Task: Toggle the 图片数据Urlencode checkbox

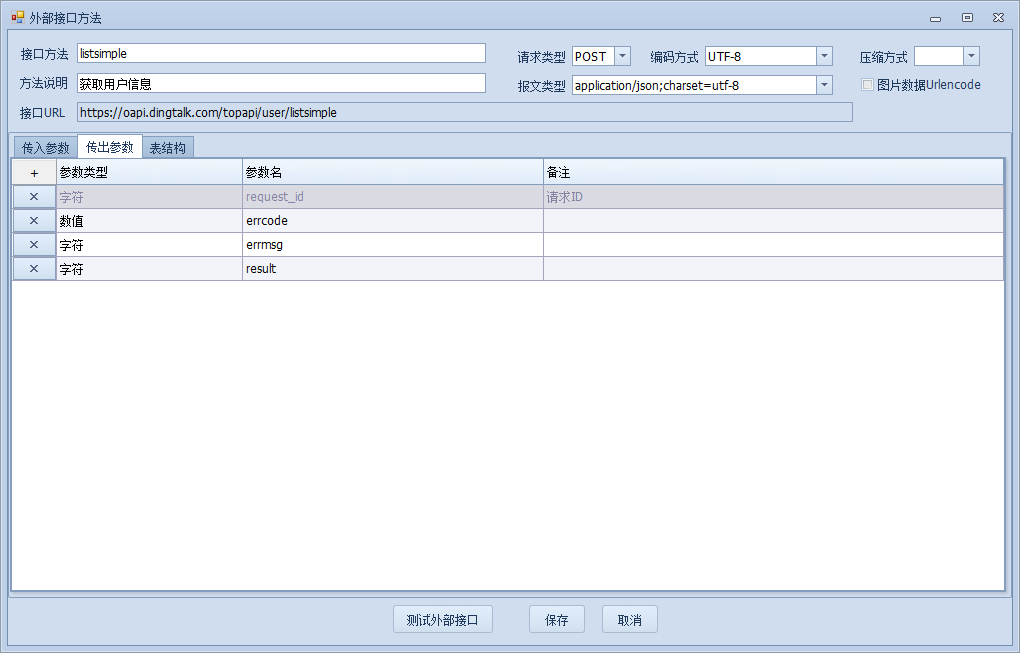Action: tap(868, 85)
